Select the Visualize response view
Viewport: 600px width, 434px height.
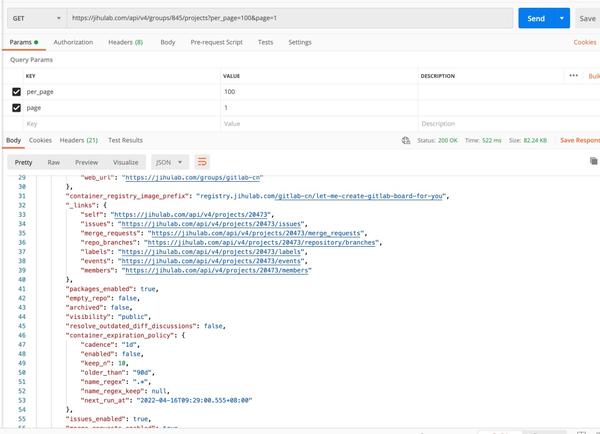click(x=126, y=162)
